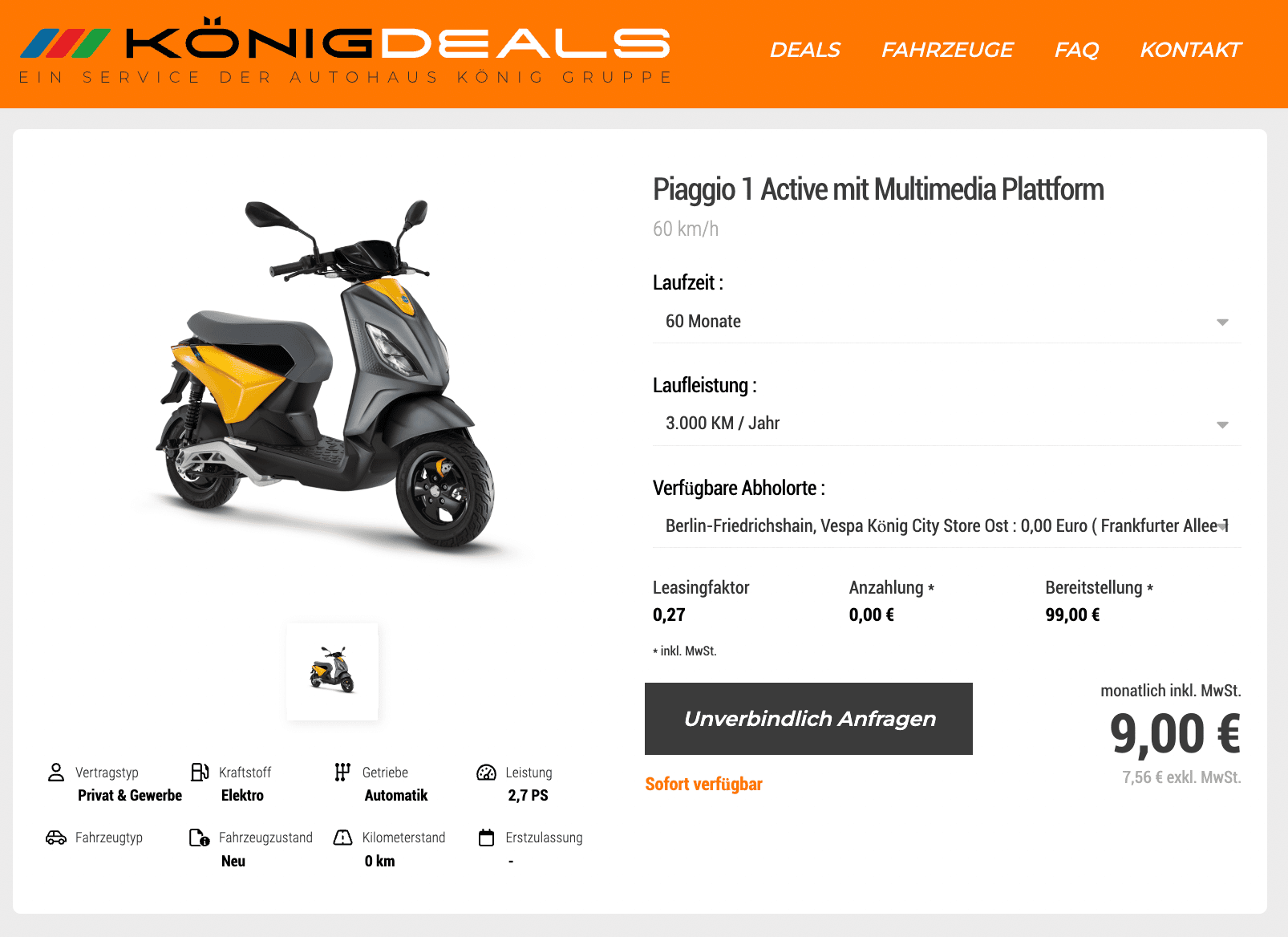Go to the FAHRZEUGE navigation page
Screen dimensions: 1288x937
[x=947, y=50]
